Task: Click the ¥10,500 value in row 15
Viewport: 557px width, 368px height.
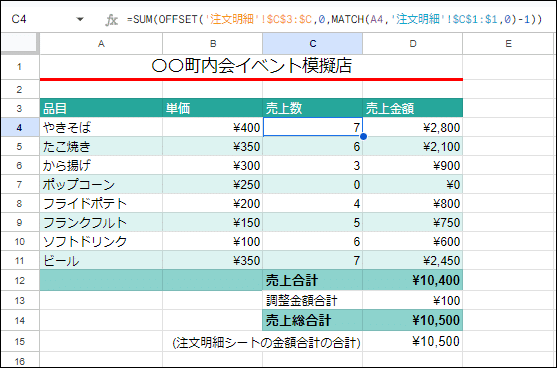Action: (412, 341)
